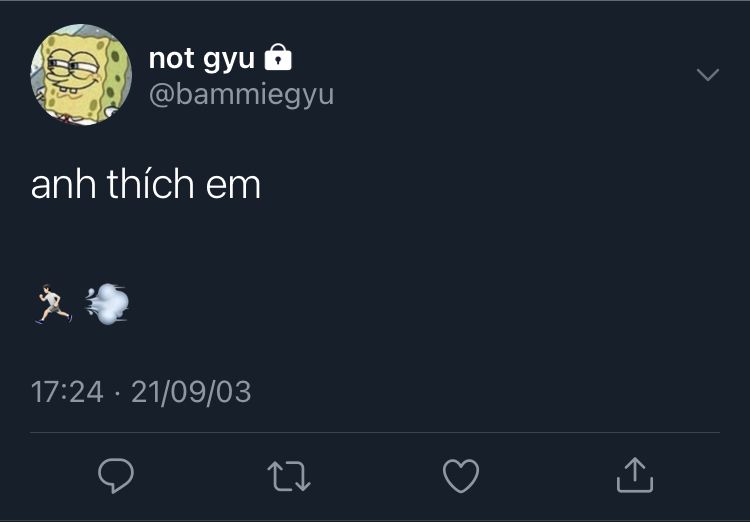Click SpongeBob's face in the avatar
Image resolution: width=750 pixels, height=522 pixels.
point(77,72)
